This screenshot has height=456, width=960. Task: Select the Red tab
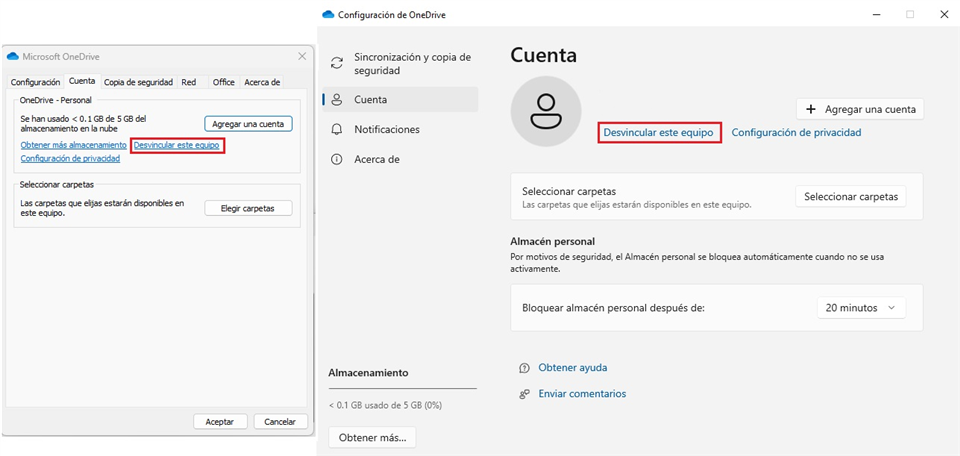click(189, 82)
